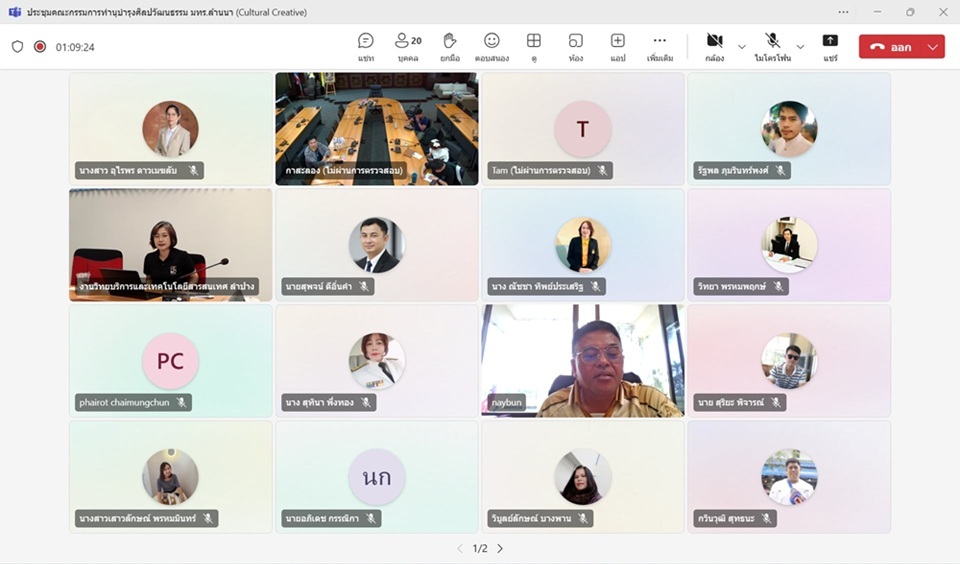Click the red Leave call button

pyautogui.click(x=890, y=47)
